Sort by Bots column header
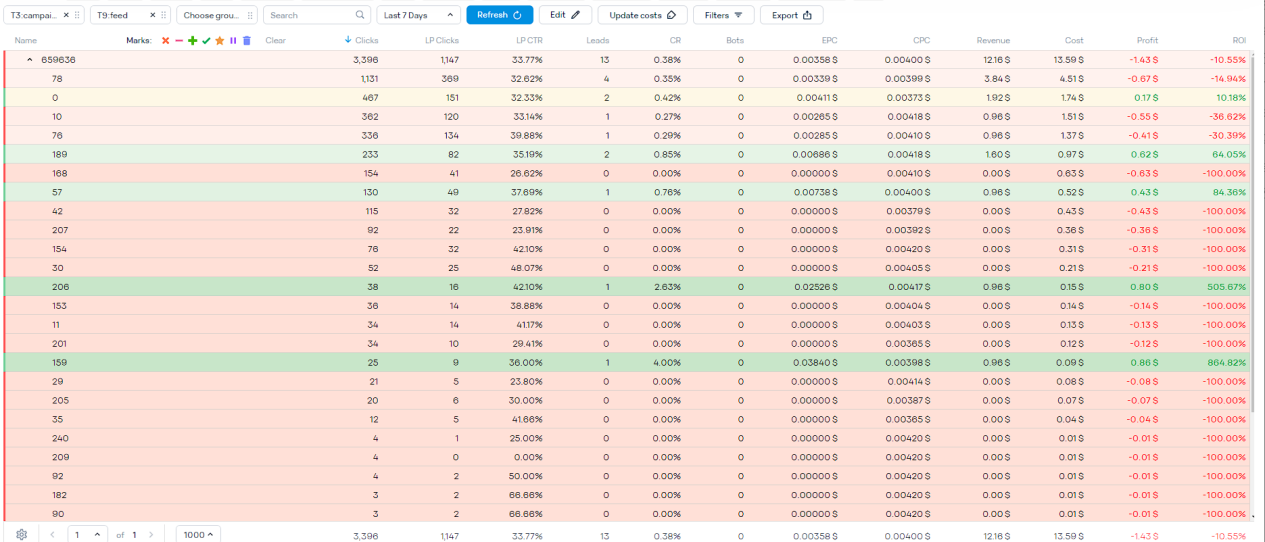This screenshot has width=1265, height=542. tap(735, 41)
